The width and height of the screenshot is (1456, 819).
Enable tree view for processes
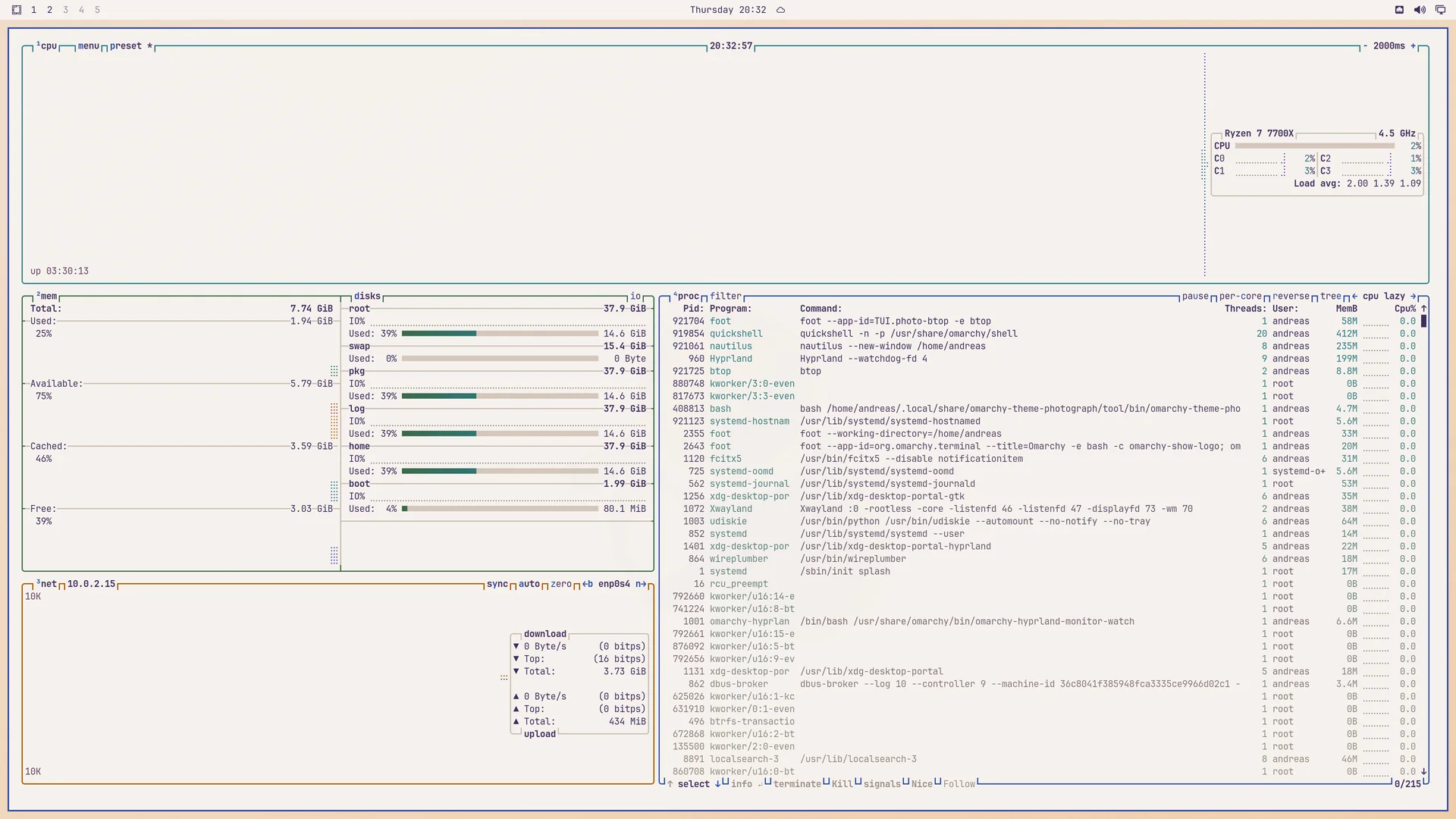coord(1331,297)
